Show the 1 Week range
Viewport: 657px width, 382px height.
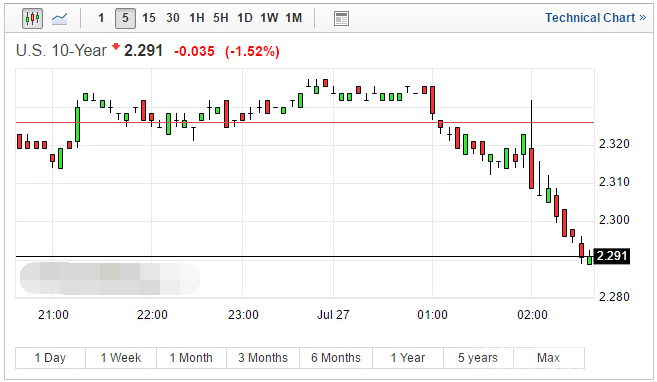point(121,358)
